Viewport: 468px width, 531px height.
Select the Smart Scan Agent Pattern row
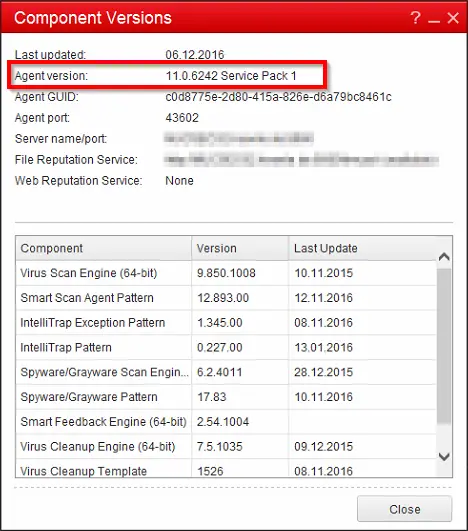226,298
